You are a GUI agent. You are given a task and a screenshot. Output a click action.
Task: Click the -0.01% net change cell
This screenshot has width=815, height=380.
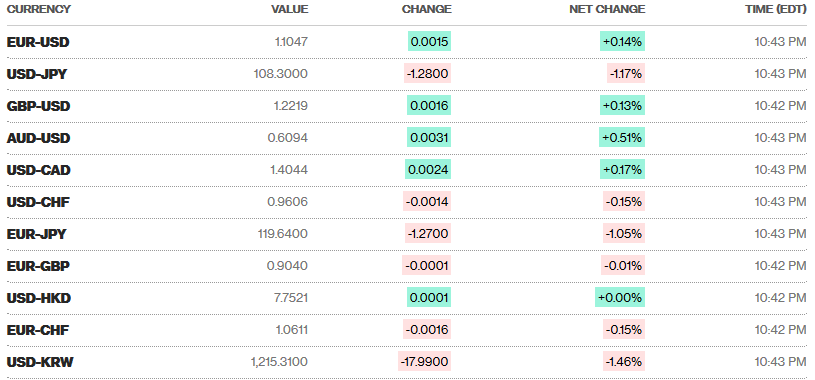click(x=624, y=266)
